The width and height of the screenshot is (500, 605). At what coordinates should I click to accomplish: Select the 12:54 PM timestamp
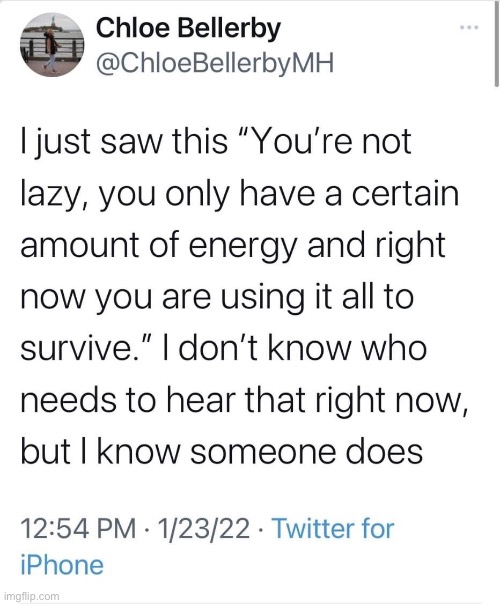pos(78,529)
